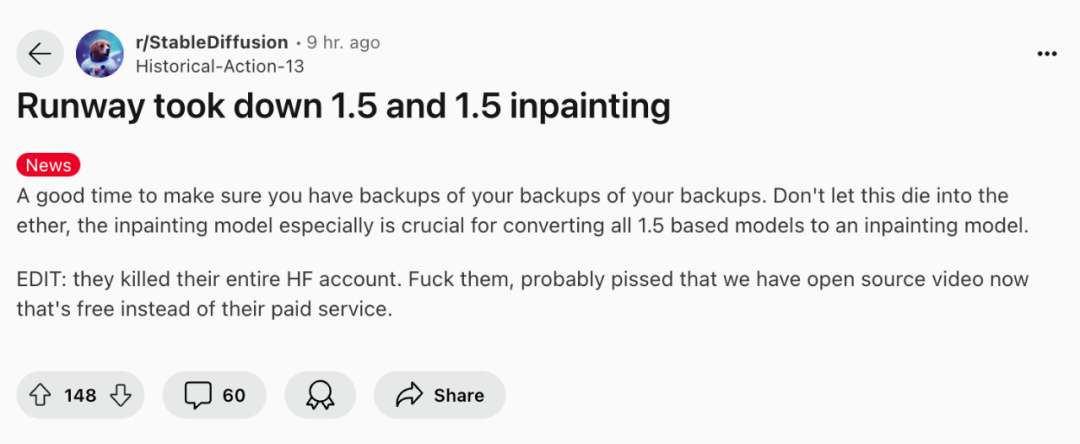Click the post title about Runway takedown
The width and height of the screenshot is (1080, 444).
(x=343, y=105)
